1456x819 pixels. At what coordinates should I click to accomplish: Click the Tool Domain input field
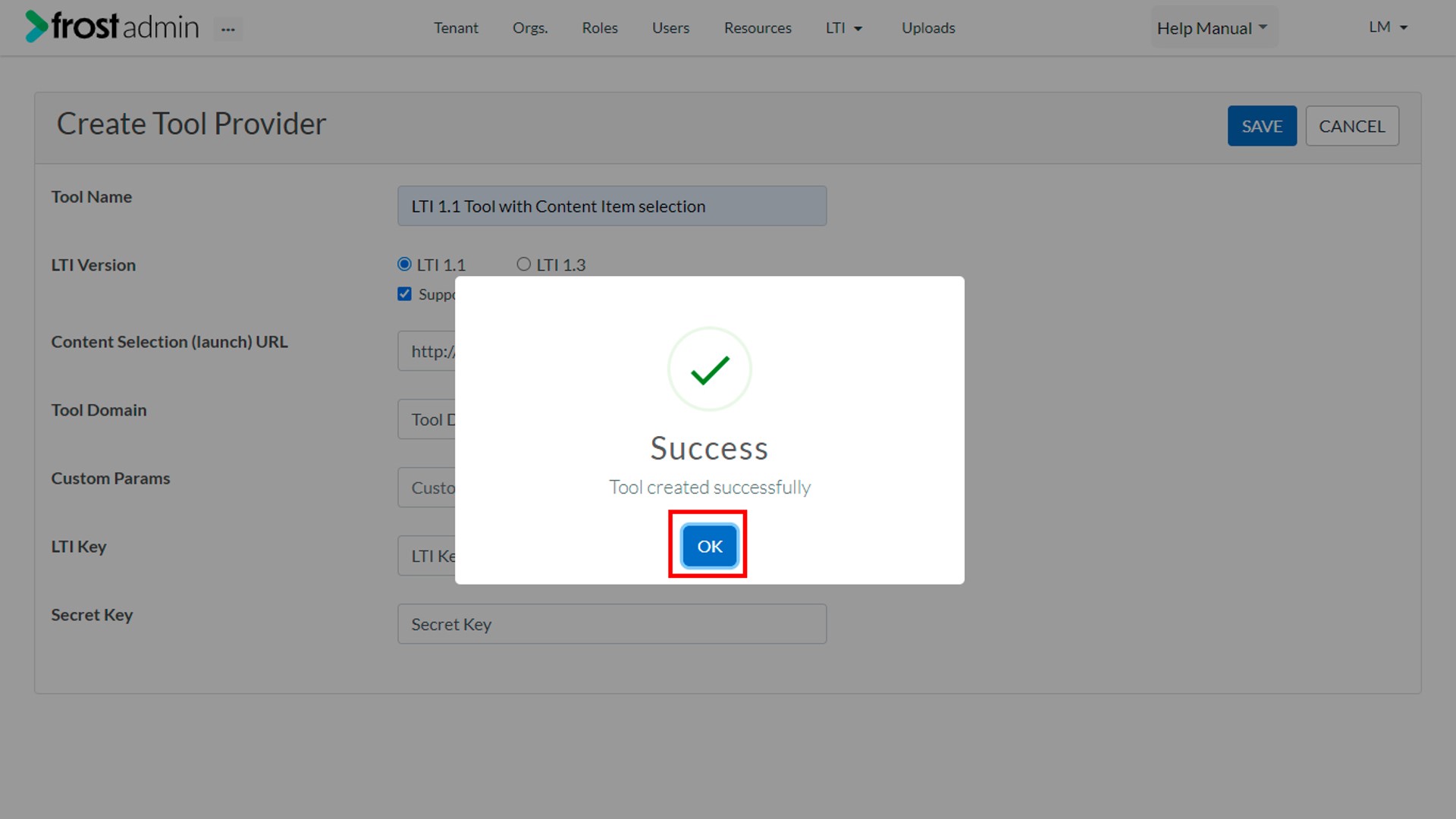426,419
